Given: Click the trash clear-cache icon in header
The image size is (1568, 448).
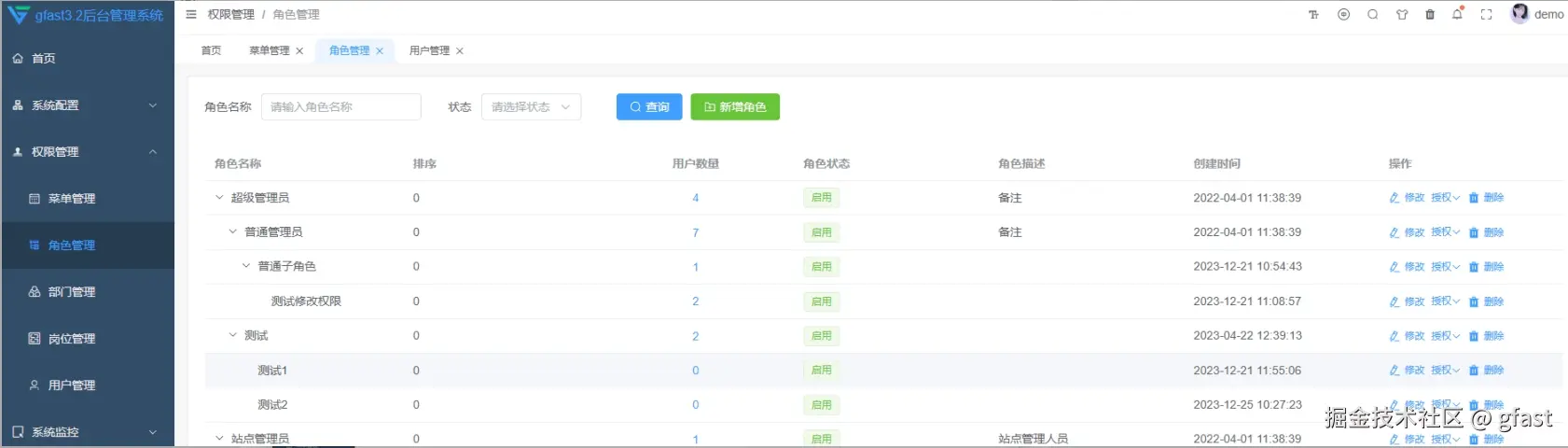Looking at the screenshot, I should [x=1430, y=15].
